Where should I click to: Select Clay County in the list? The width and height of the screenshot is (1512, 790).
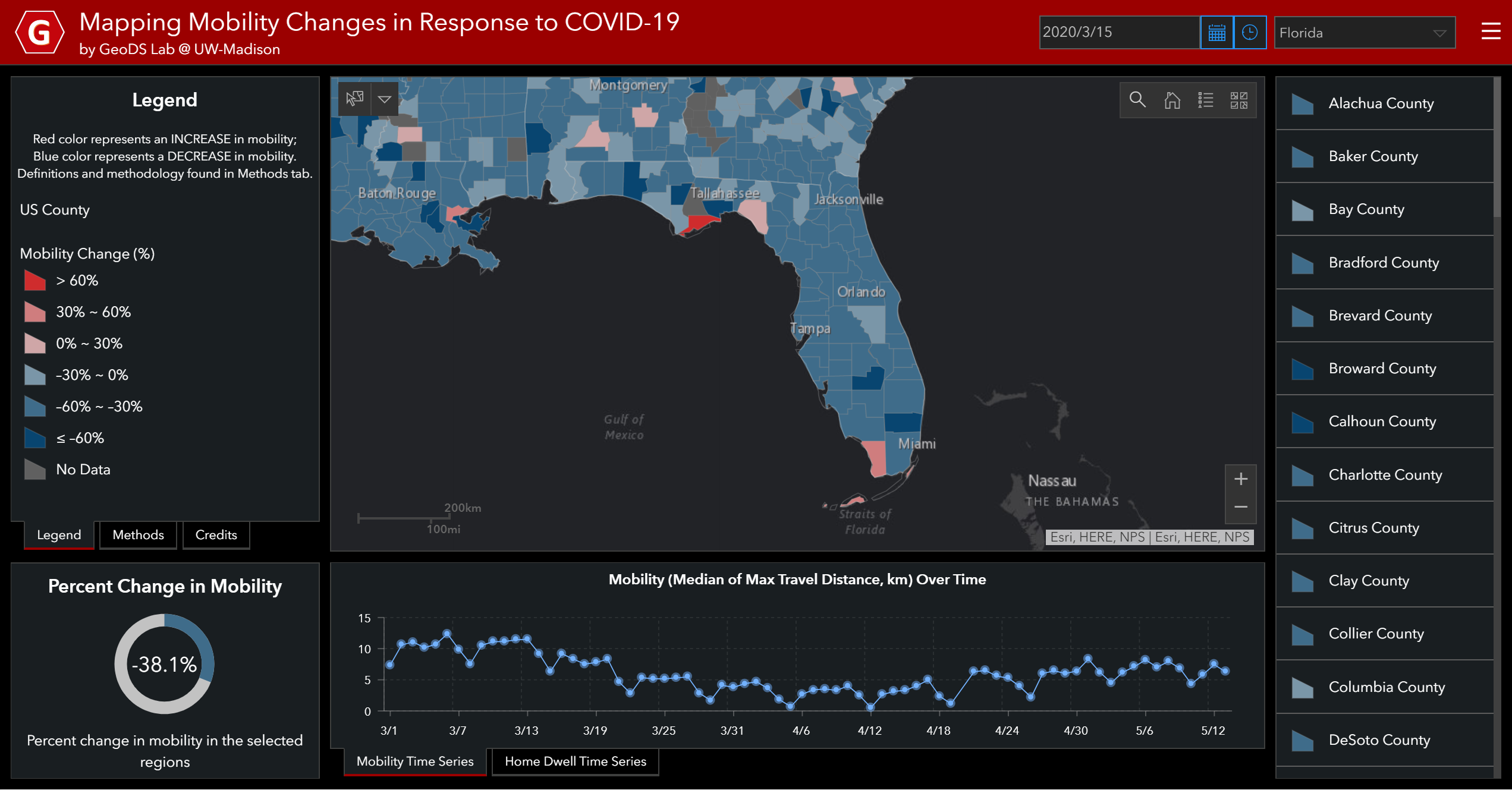pos(1385,581)
